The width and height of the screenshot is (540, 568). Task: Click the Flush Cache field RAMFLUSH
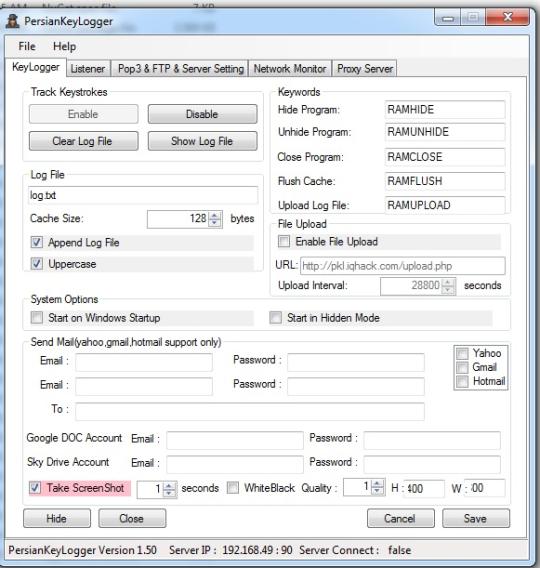[445, 181]
